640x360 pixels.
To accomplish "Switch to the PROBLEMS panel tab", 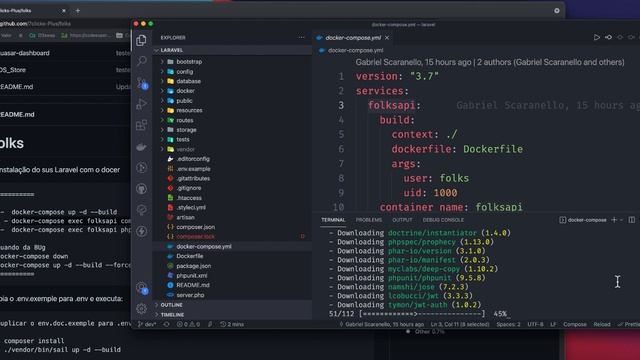I will [x=369, y=220].
